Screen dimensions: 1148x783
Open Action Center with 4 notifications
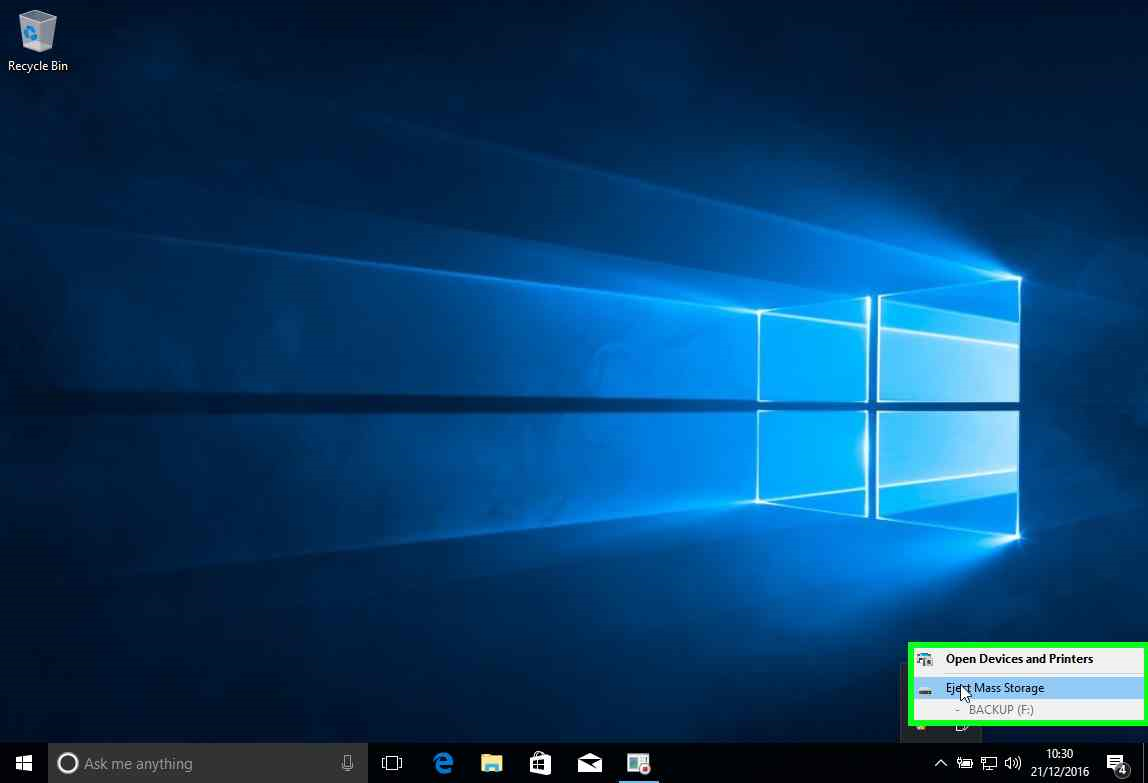coord(1117,763)
